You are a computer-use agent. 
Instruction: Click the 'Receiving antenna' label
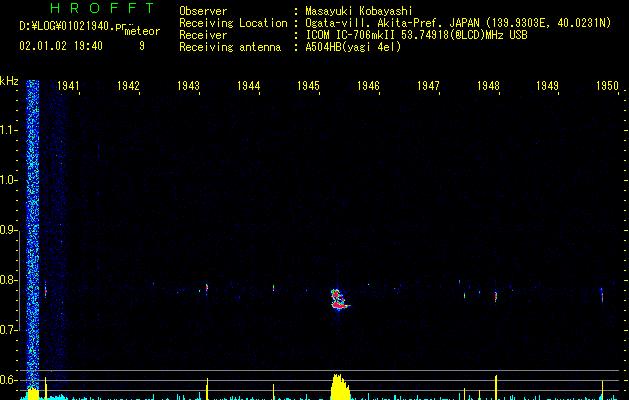click(x=230, y=47)
